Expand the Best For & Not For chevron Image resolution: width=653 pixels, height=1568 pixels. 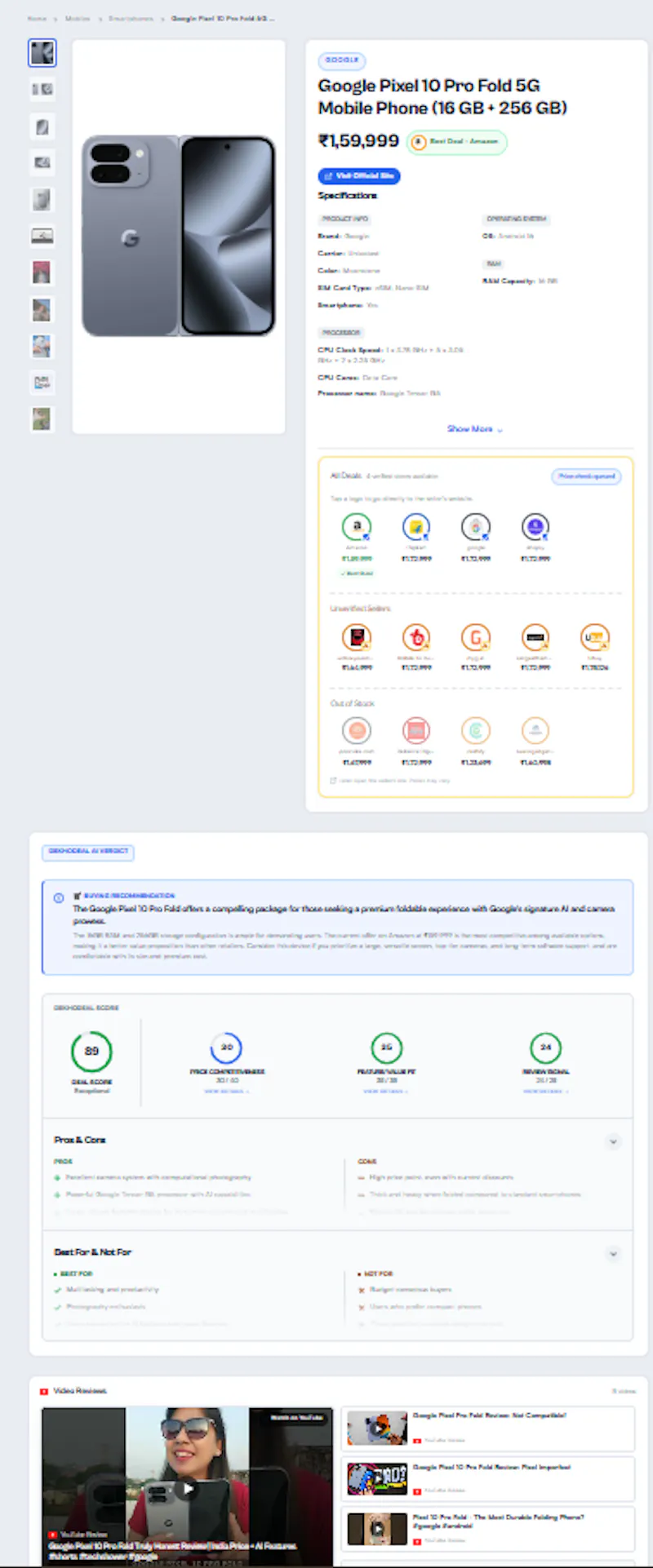[x=613, y=1253]
